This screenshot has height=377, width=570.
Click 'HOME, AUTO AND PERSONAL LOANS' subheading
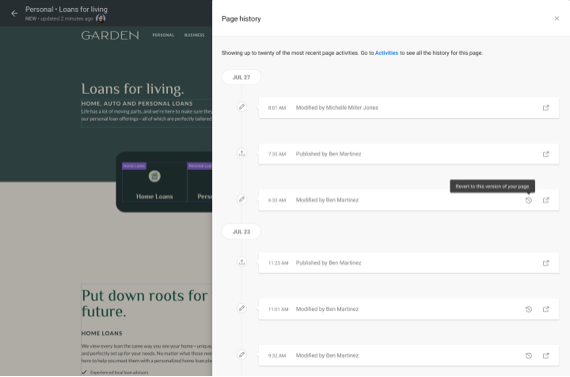click(x=137, y=104)
